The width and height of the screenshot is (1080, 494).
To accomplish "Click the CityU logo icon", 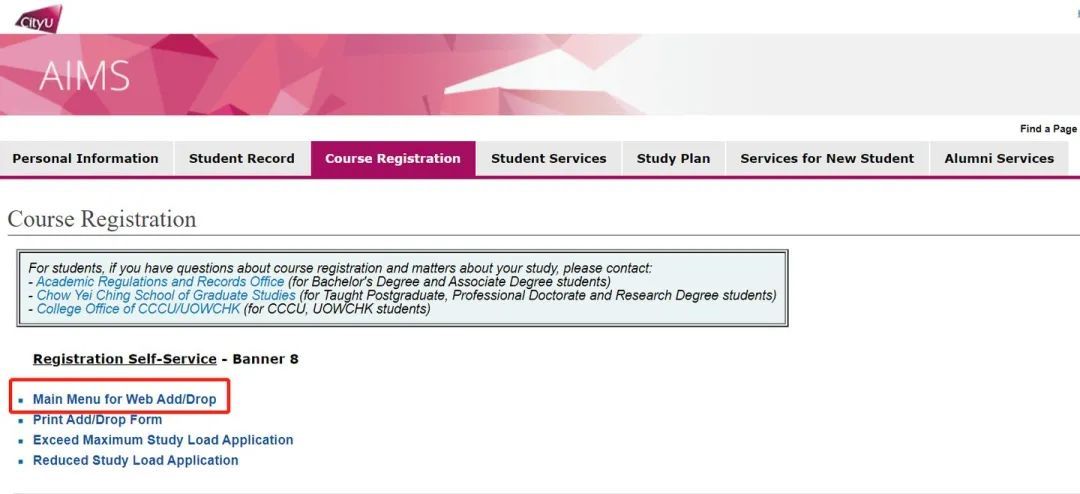I will tap(39, 19).
